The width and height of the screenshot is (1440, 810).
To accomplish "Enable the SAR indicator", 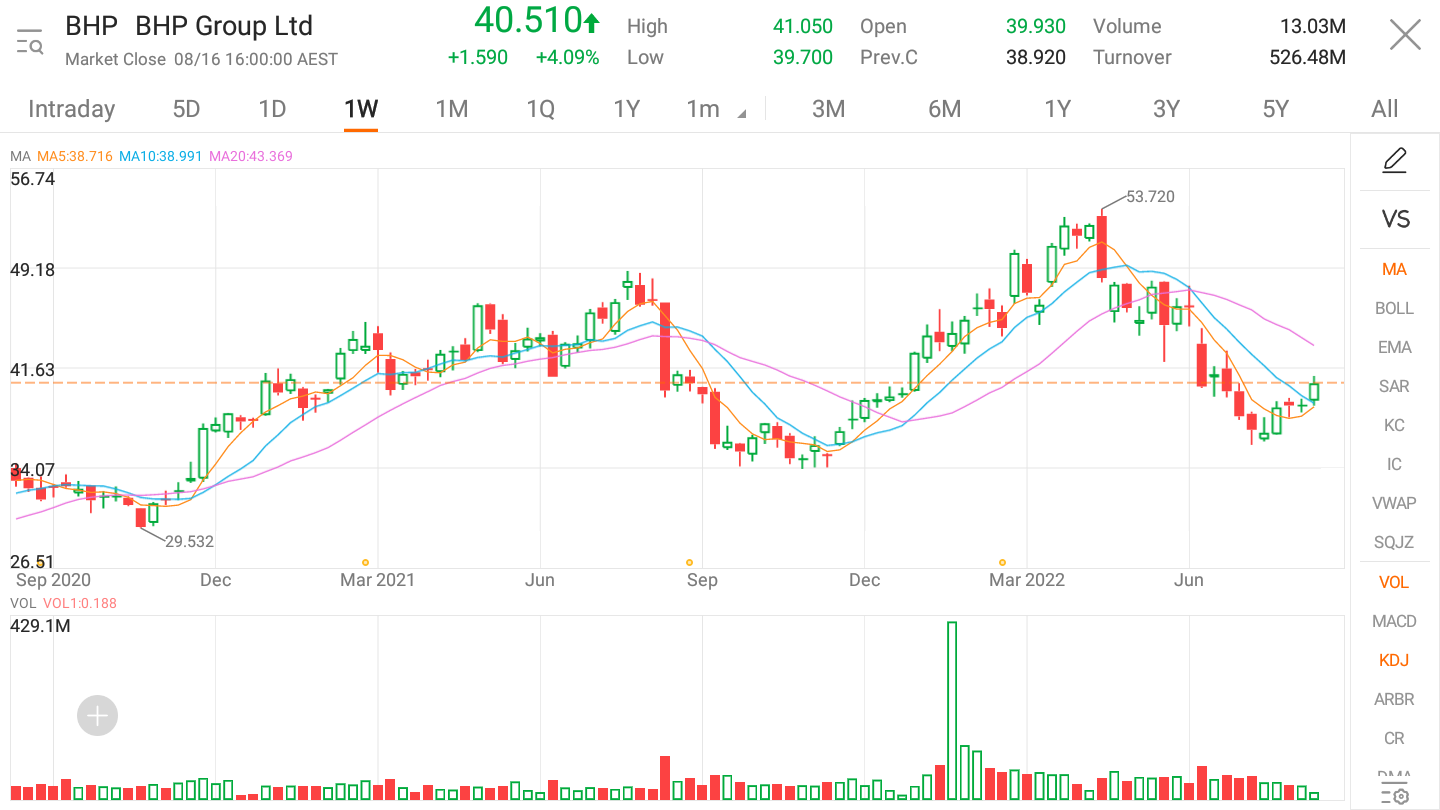I will pyautogui.click(x=1394, y=386).
